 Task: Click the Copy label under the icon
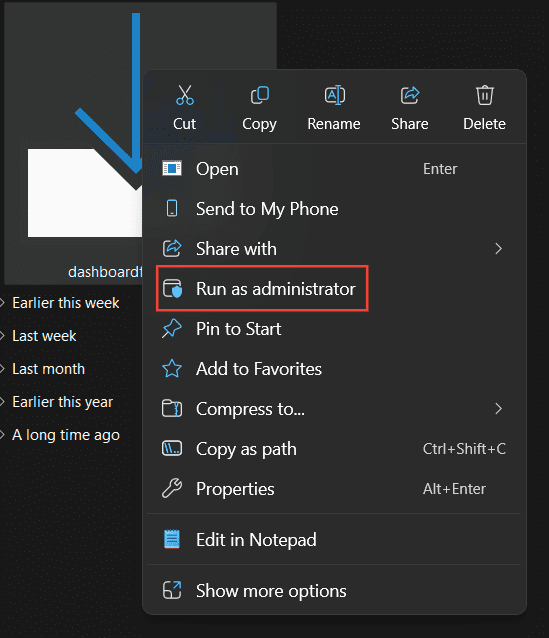coord(260,124)
